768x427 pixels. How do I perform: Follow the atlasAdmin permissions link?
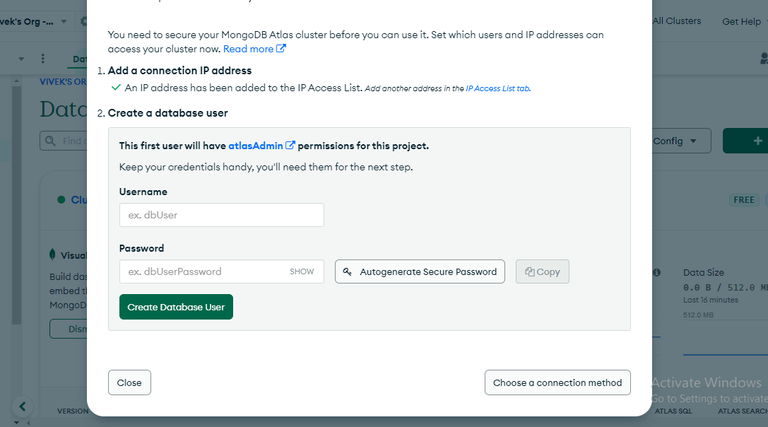click(257, 145)
